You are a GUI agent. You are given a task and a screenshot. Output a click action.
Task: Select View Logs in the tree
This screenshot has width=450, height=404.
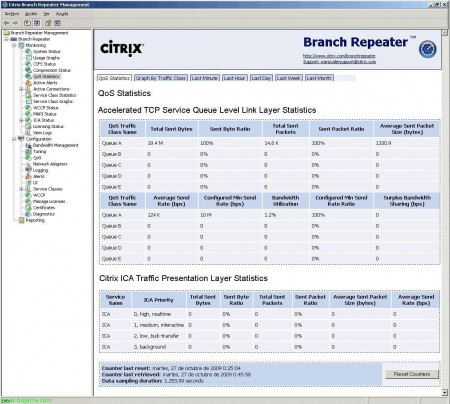click(x=42, y=133)
